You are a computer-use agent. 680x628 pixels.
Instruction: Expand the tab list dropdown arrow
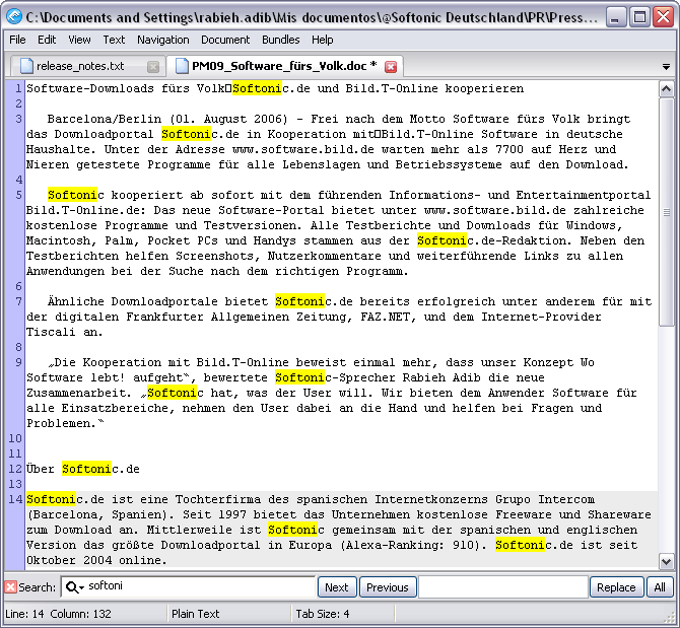tap(666, 67)
